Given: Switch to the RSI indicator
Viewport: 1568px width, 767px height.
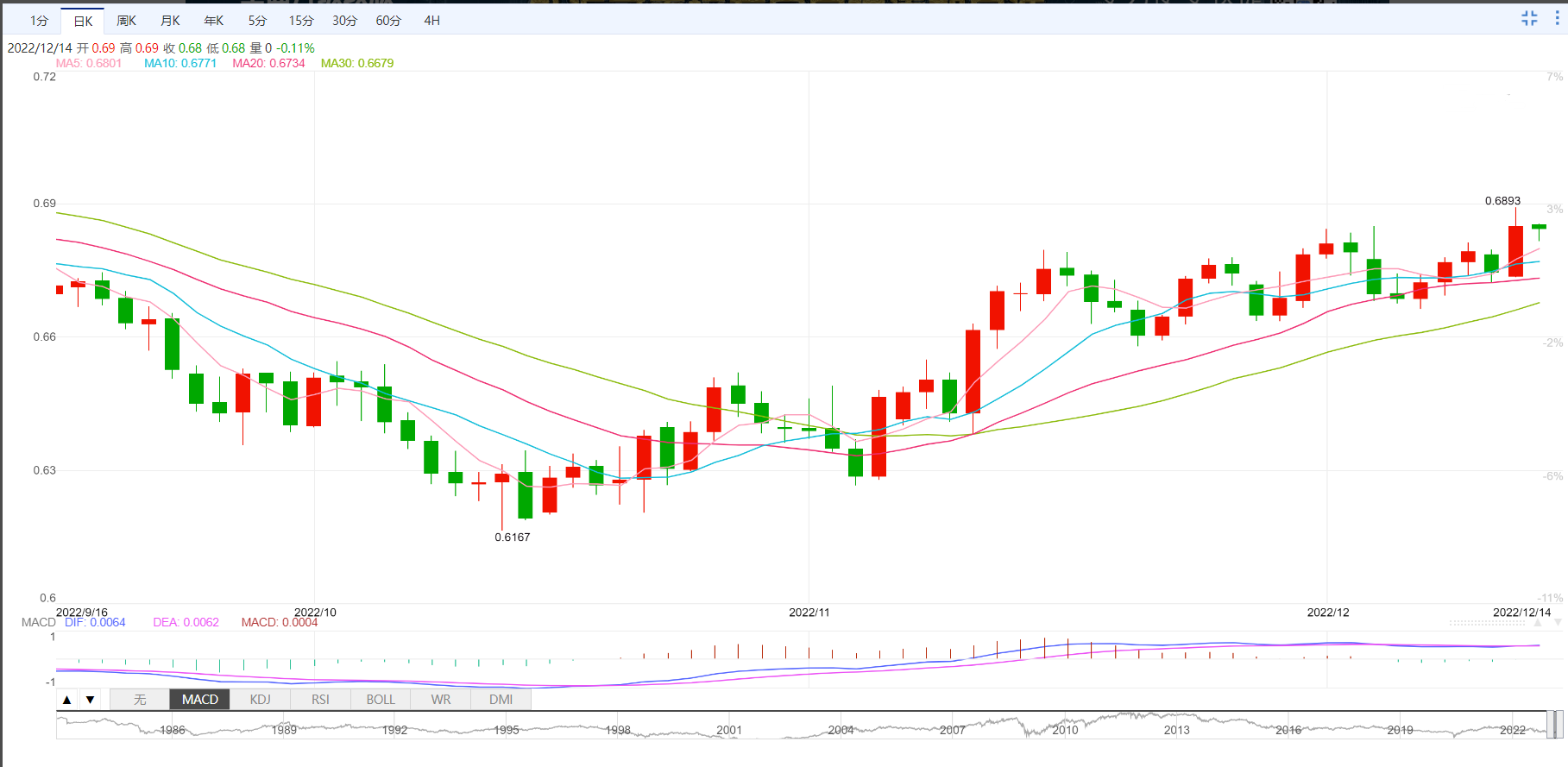Looking at the screenshot, I should click(x=321, y=700).
